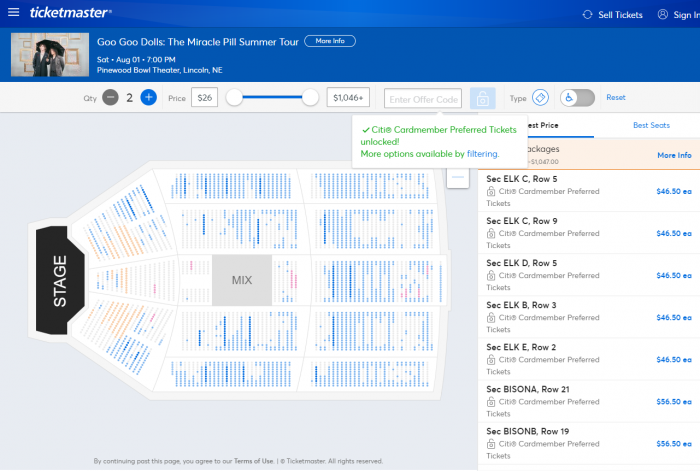The height and width of the screenshot is (471, 700).
Task: Increase ticket quantity with plus button
Action: (148, 98)
